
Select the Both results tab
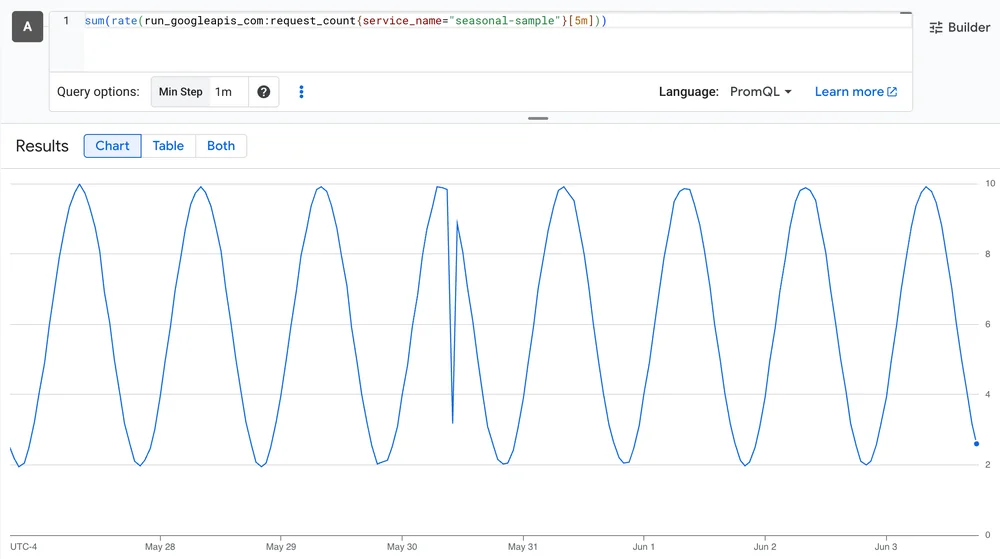[x=221, y=146]
